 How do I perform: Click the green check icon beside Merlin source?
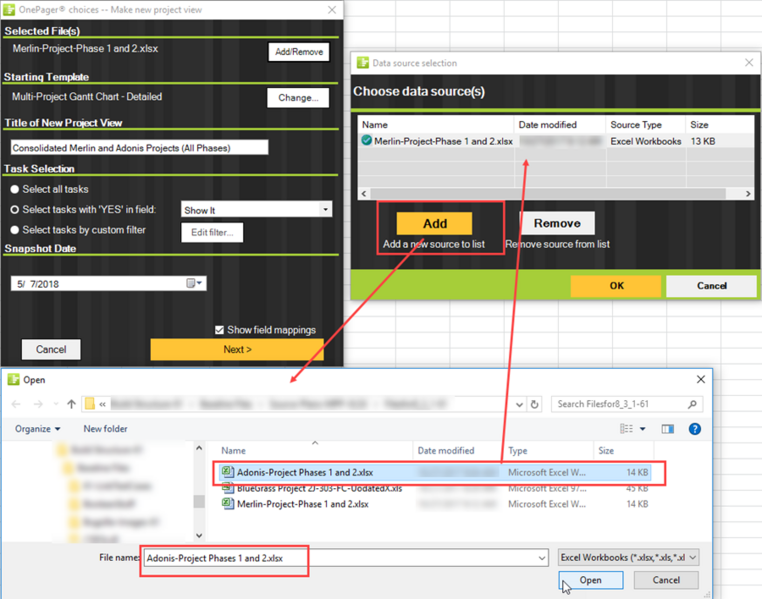coord(366,140)
